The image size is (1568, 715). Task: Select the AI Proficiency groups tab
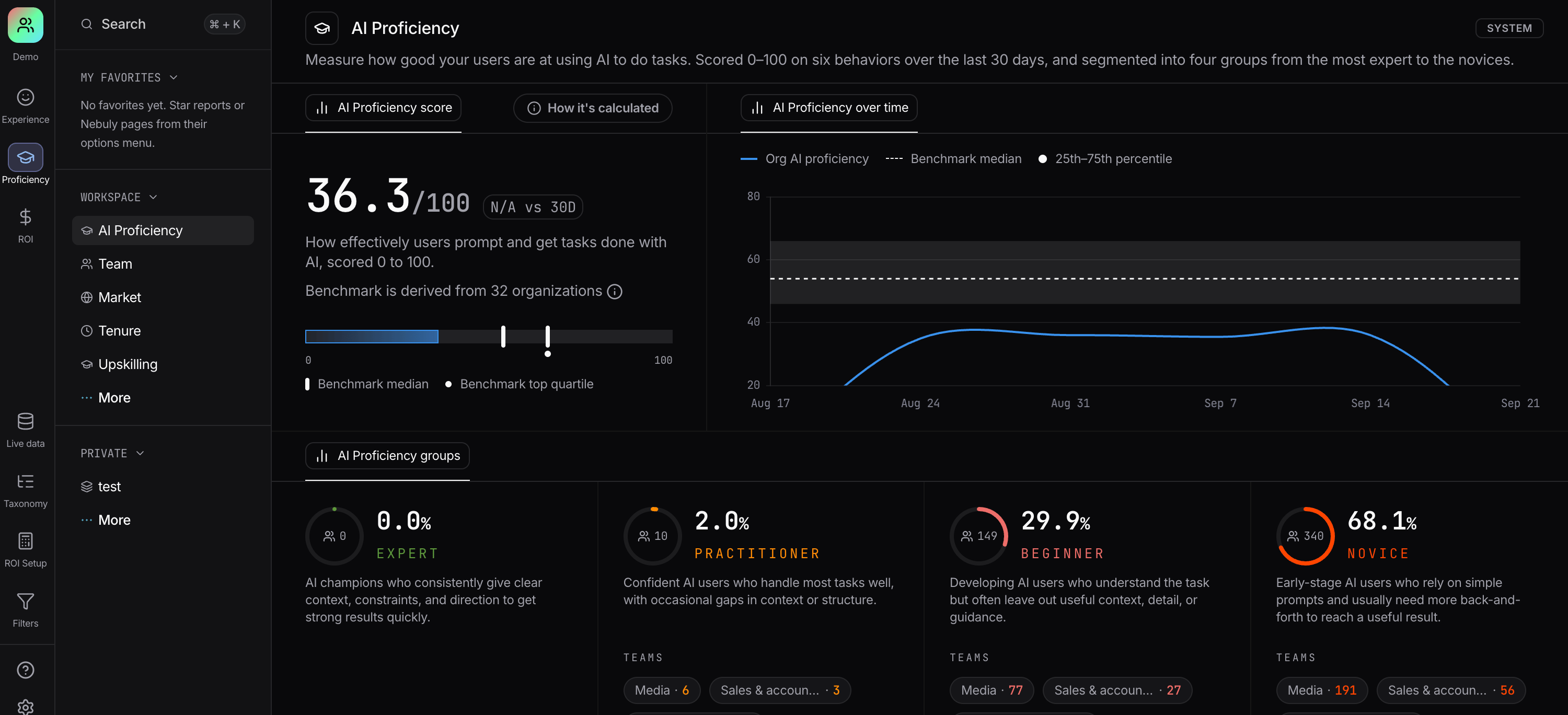click(387, 456)
